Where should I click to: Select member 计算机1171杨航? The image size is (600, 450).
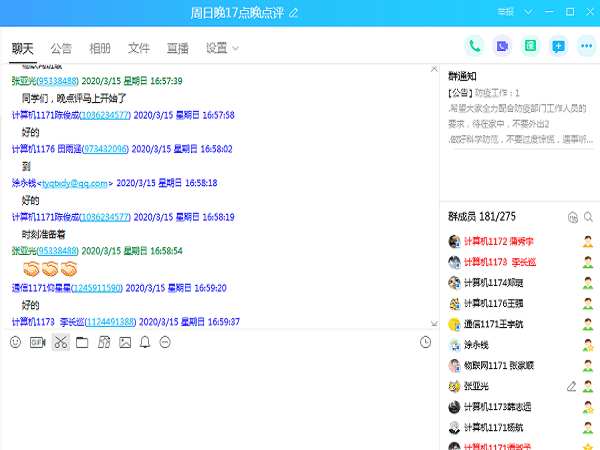pos(520,427)
